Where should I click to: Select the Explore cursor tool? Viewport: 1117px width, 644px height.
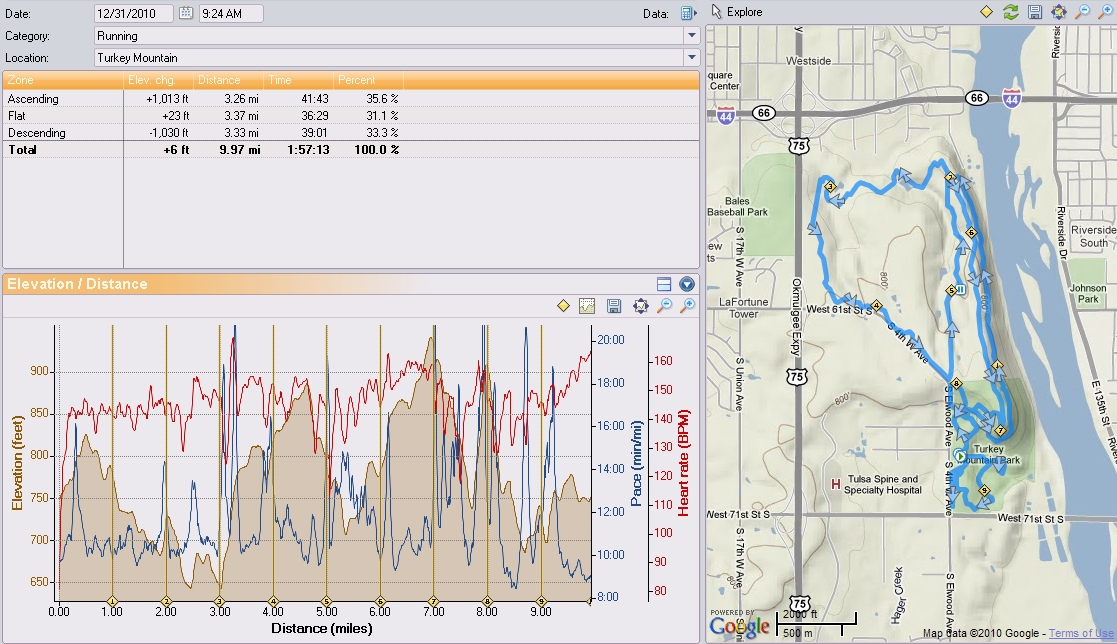[737, 12]
